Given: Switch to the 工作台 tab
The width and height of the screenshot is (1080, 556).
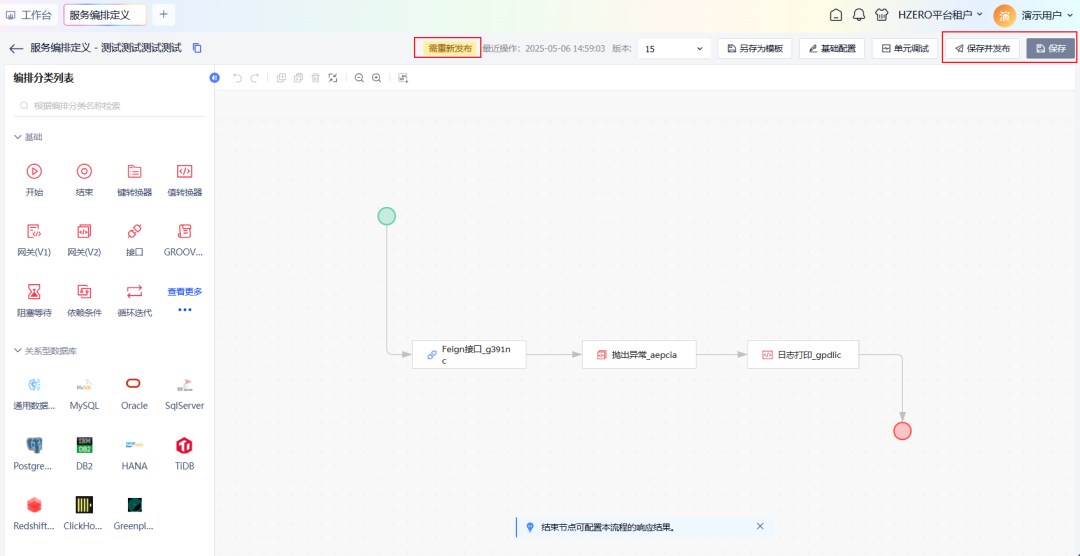Looking at the screenshot, I should (x=29, y=15).
